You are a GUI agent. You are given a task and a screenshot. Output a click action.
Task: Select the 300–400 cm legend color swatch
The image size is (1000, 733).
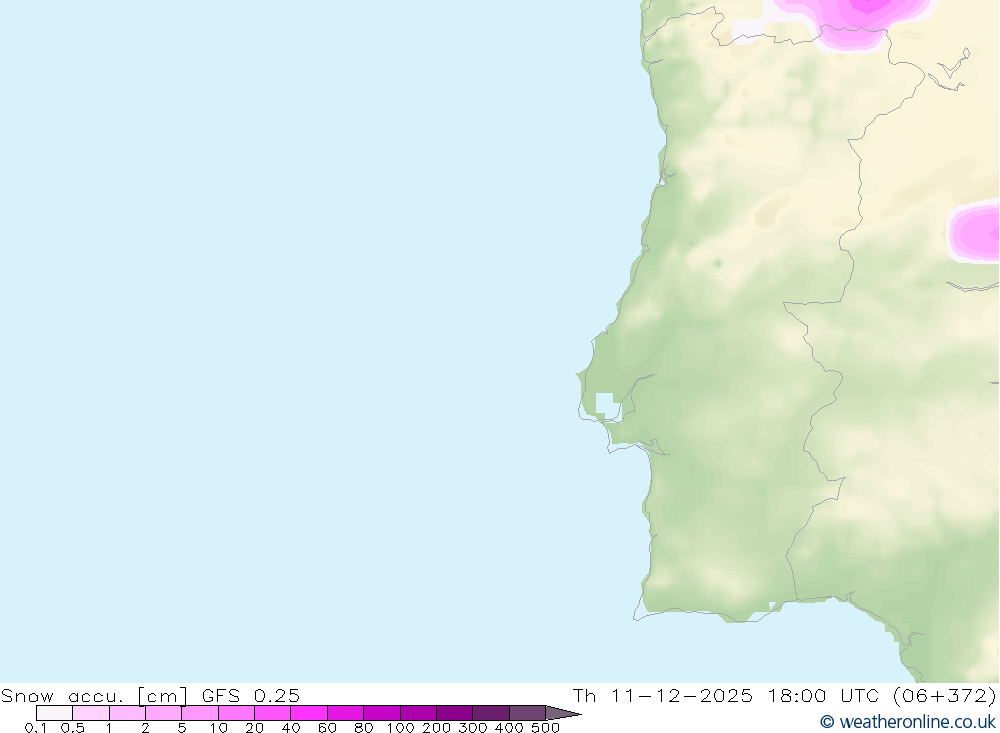[491, 713]
